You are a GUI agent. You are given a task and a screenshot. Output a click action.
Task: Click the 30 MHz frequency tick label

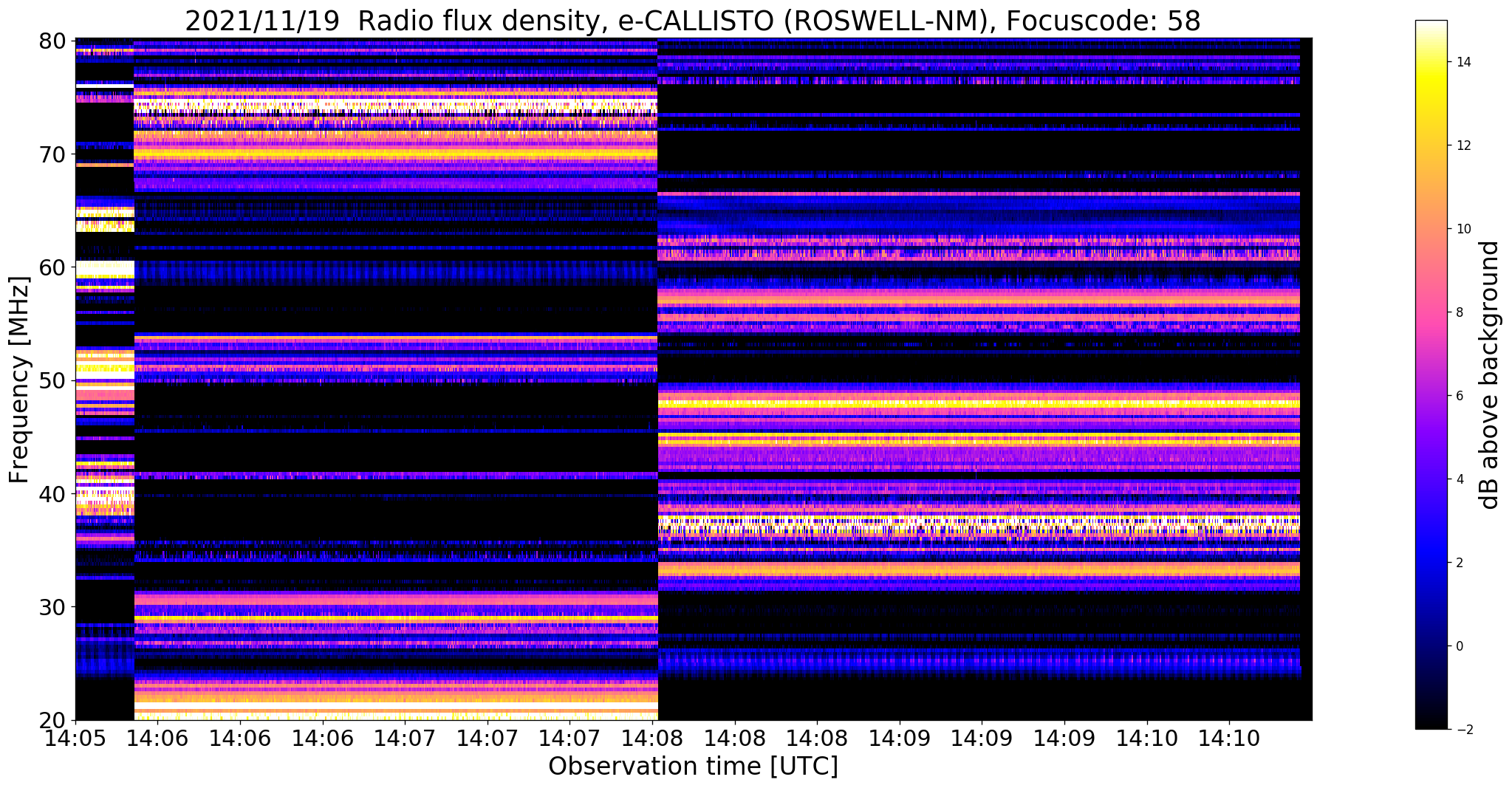tap(52, 607)
